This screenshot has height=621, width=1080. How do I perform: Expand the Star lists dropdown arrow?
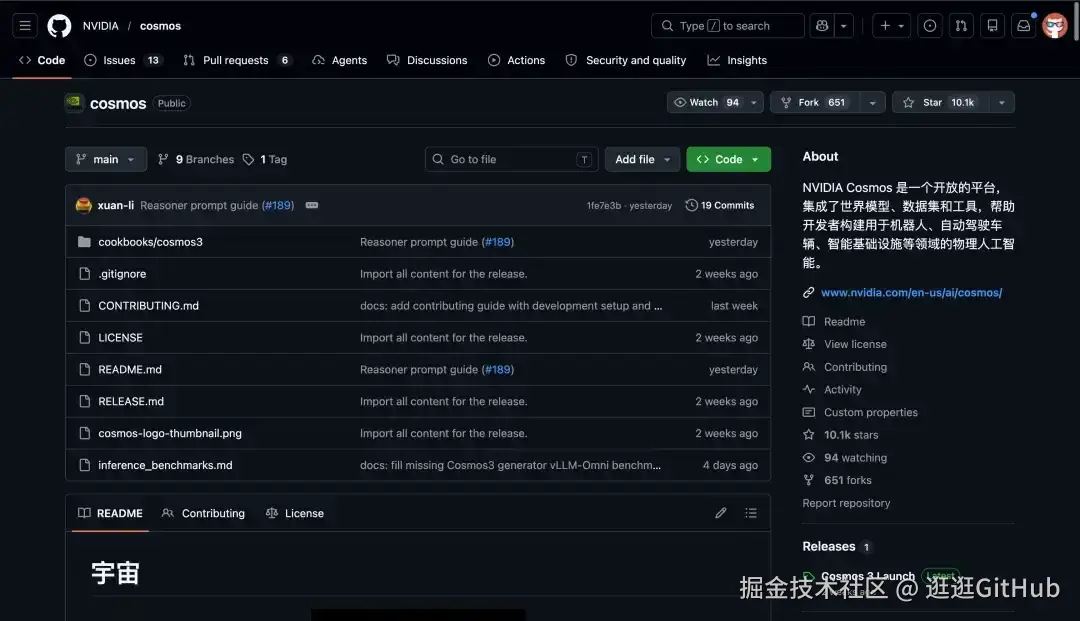pos(1001,103)
